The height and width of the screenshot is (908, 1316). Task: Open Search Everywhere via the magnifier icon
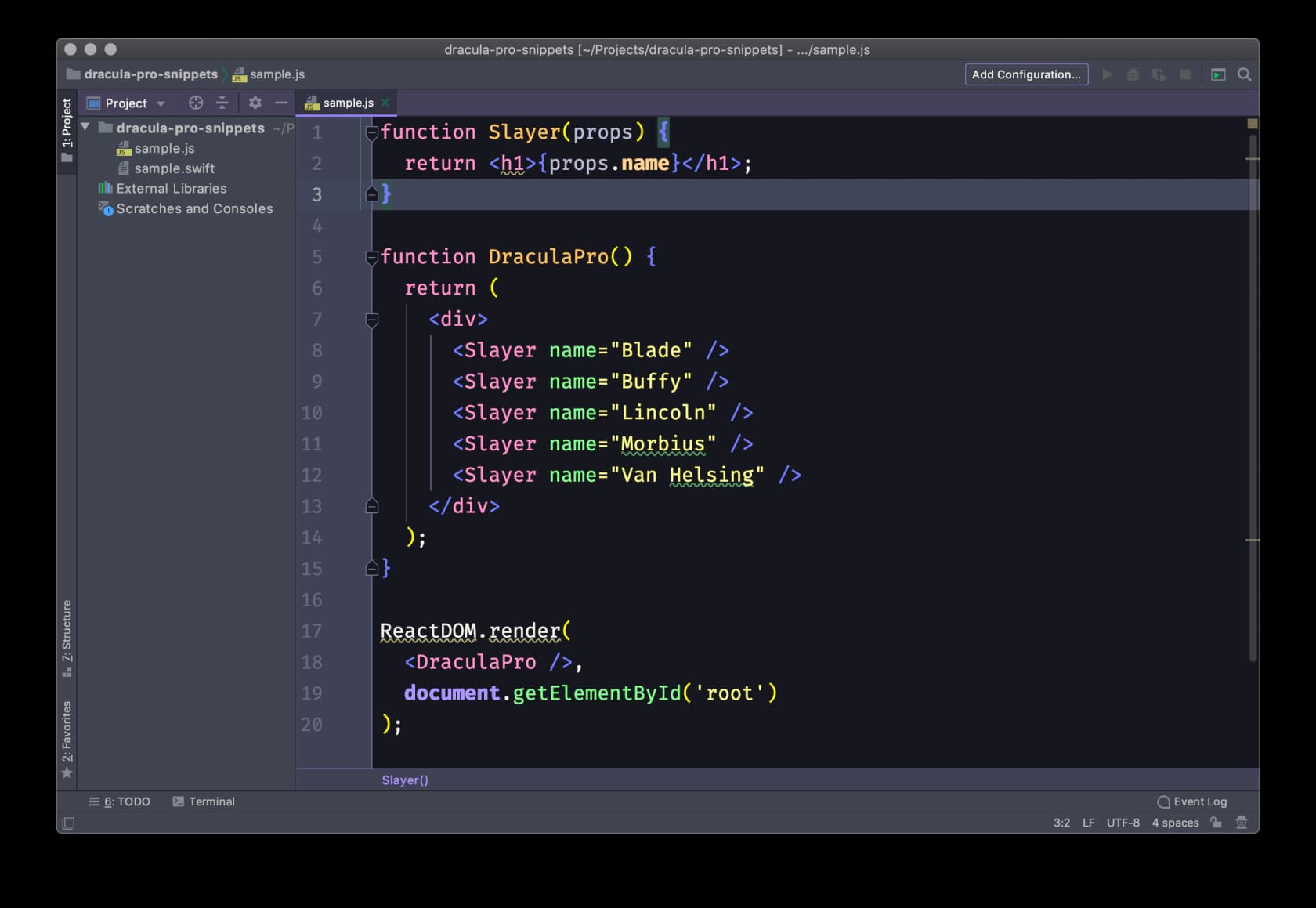[1244, 74]
